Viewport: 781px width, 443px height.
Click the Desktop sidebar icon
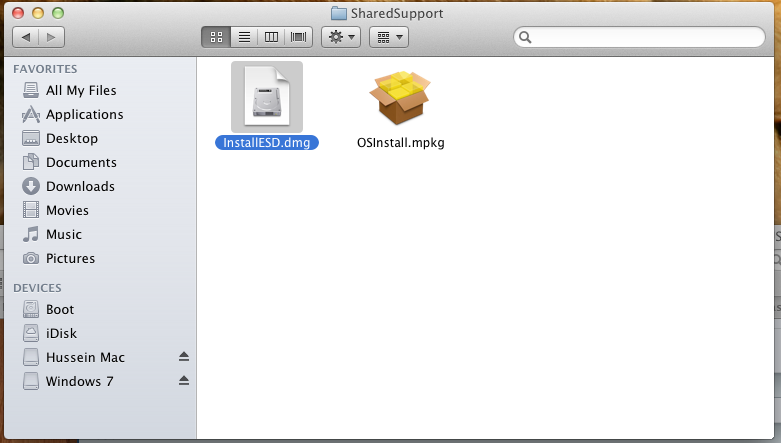click(31, 138)
